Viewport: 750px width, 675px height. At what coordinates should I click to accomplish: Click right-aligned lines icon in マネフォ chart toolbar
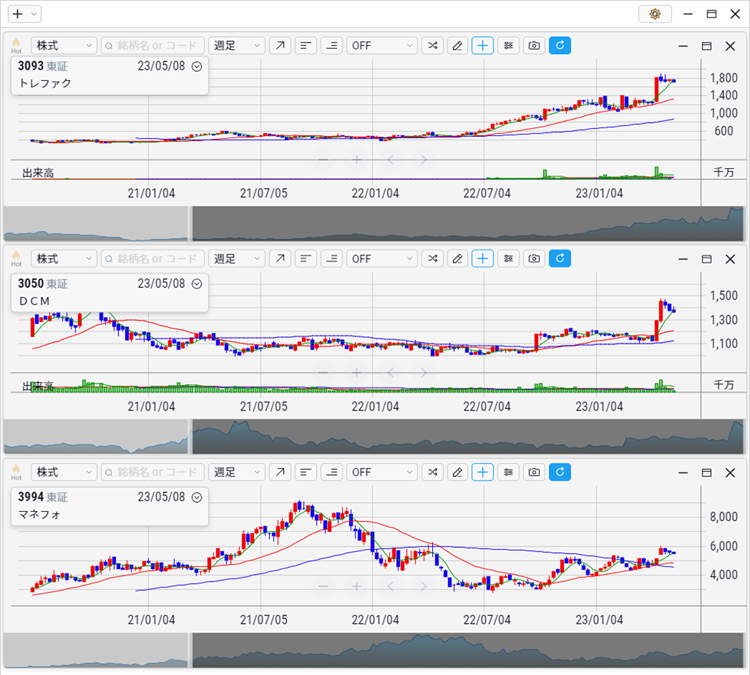pos(331,472)
